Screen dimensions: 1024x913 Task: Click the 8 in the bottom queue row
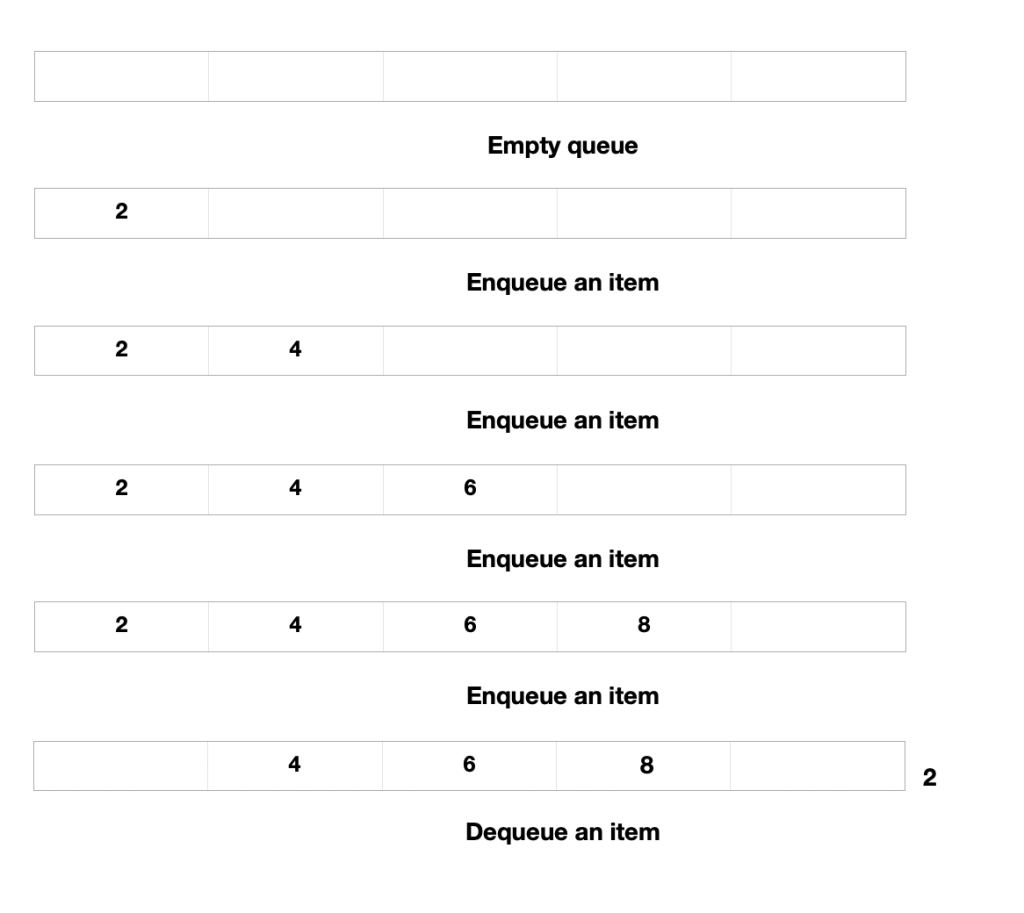tap(646, 766)
